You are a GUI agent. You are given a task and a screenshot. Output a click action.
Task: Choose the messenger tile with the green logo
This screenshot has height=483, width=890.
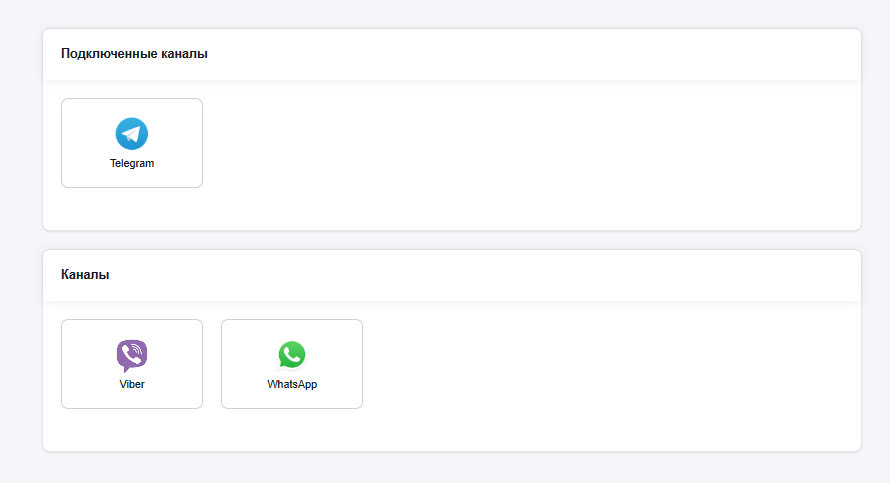click(292, 364)
